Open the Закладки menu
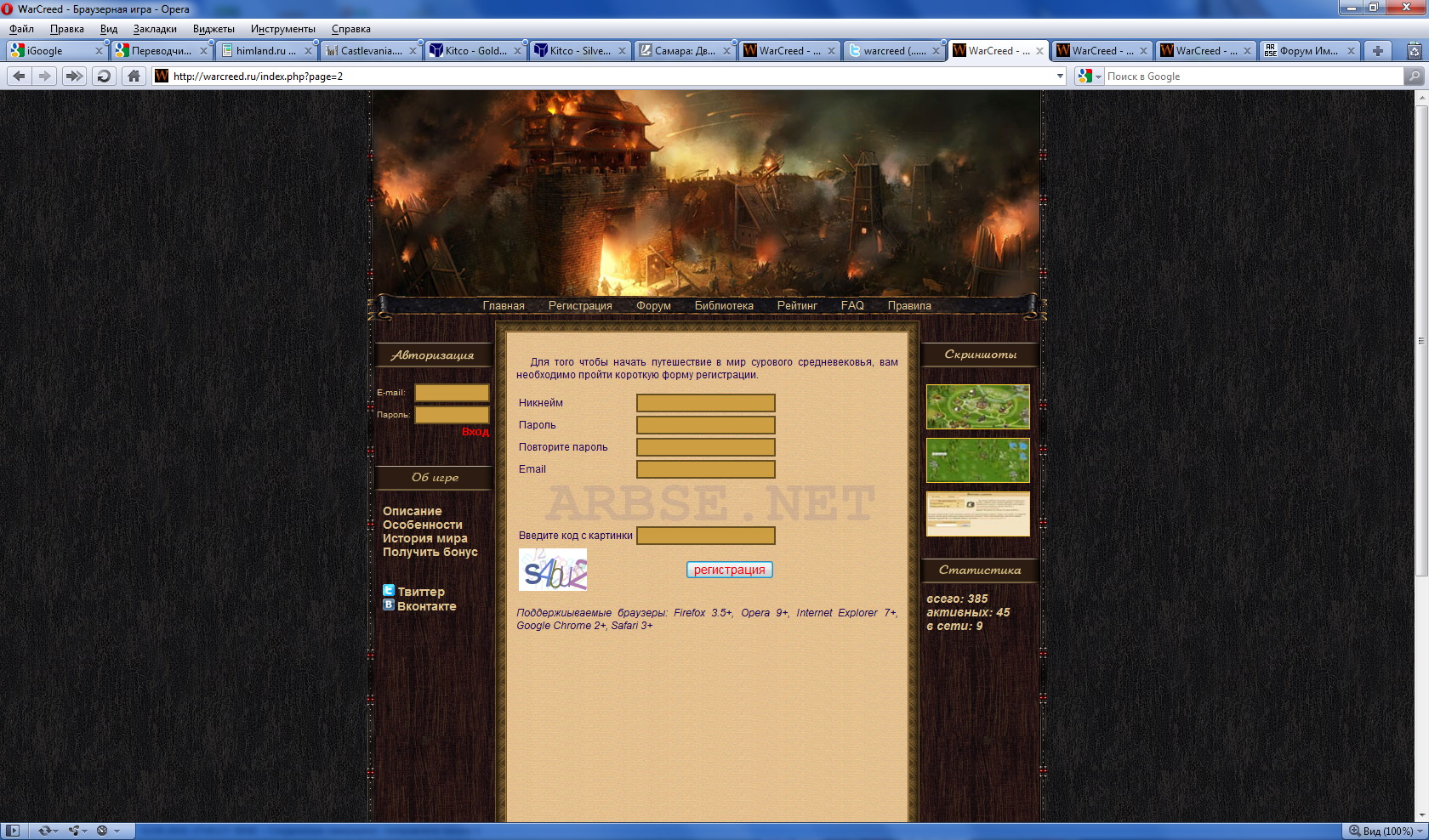Screen dimensions: 1429x840 [155, 29]
